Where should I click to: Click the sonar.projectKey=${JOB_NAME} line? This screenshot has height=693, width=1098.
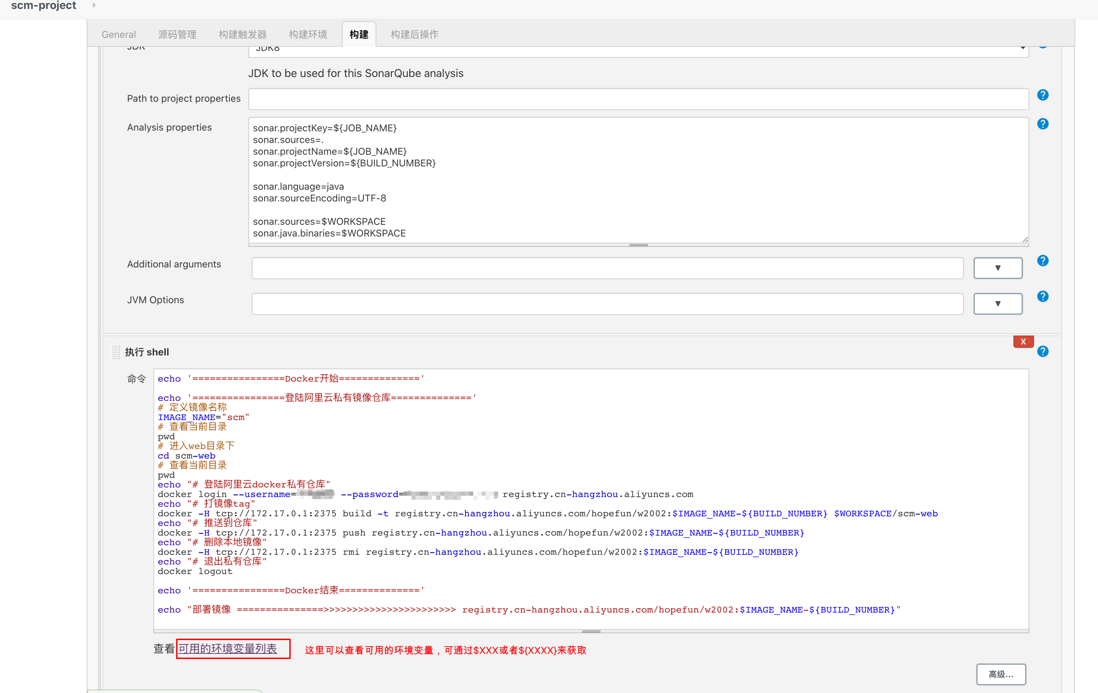point(325,128)
